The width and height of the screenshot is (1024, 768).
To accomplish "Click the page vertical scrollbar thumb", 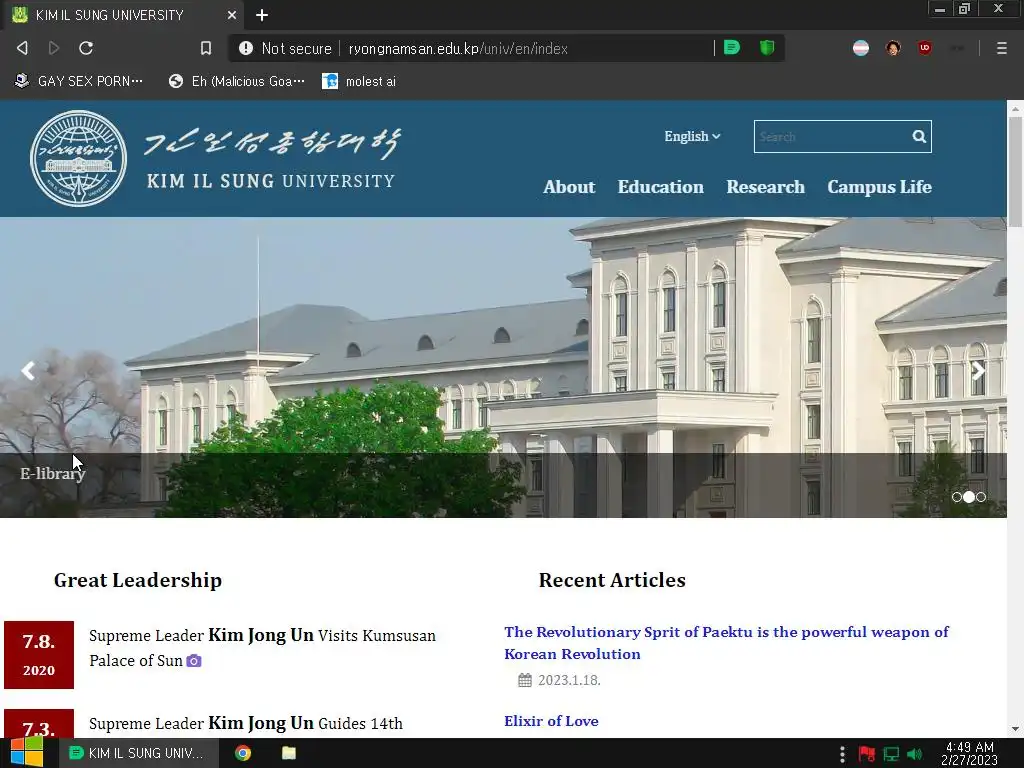I will click(1016, 173).
